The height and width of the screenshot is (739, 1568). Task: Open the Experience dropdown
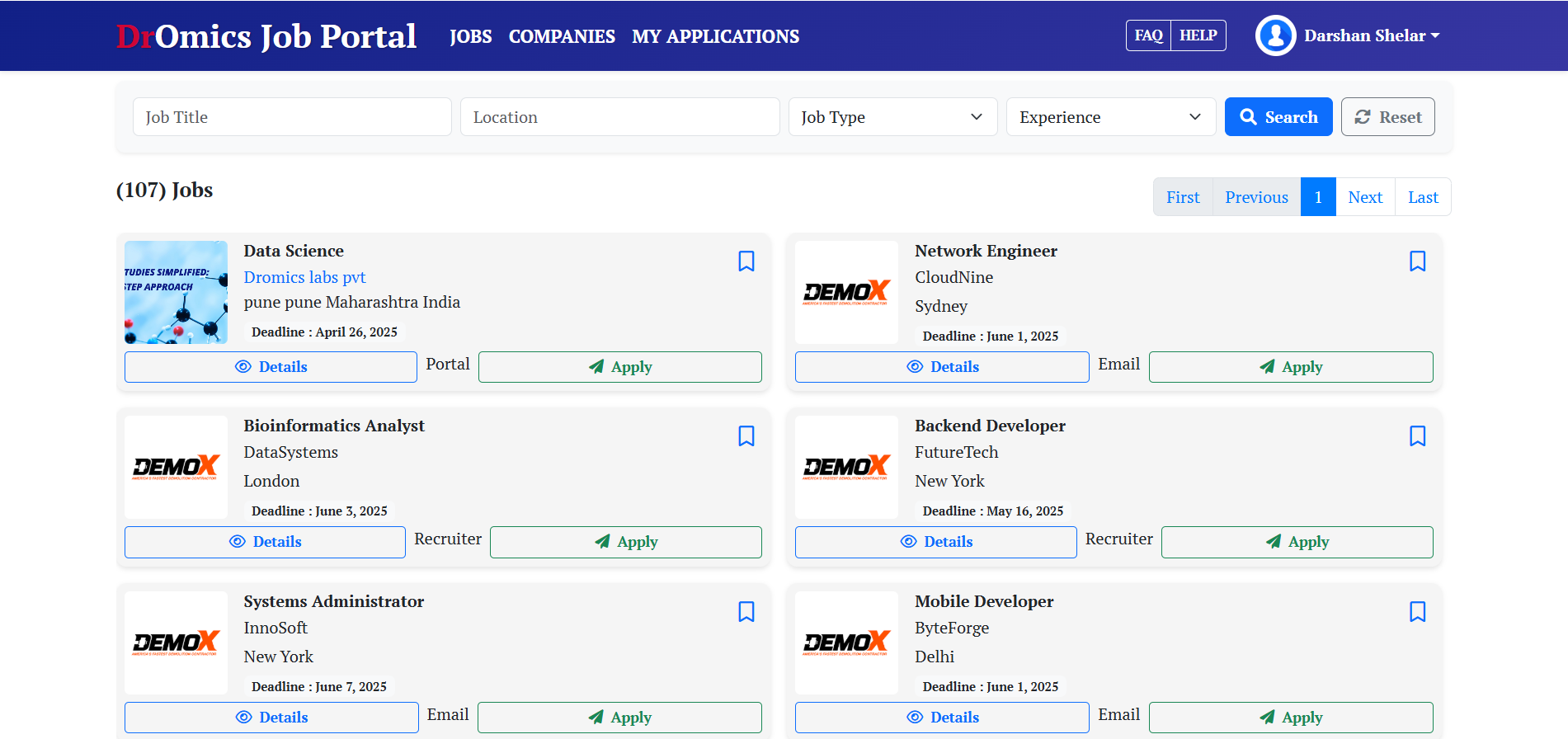(1111, 117)
